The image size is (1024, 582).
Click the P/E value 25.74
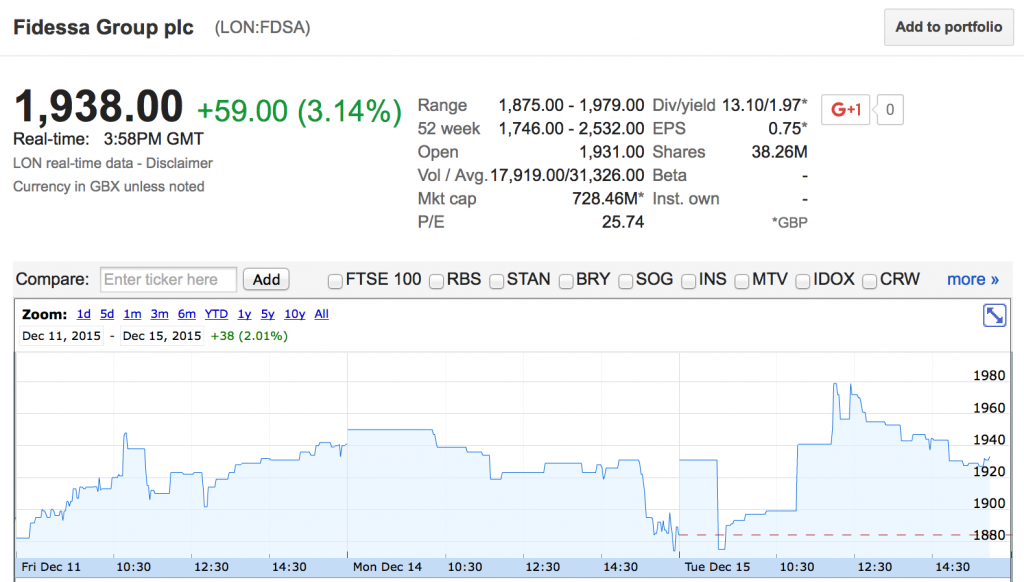click(x=623, y=222)
